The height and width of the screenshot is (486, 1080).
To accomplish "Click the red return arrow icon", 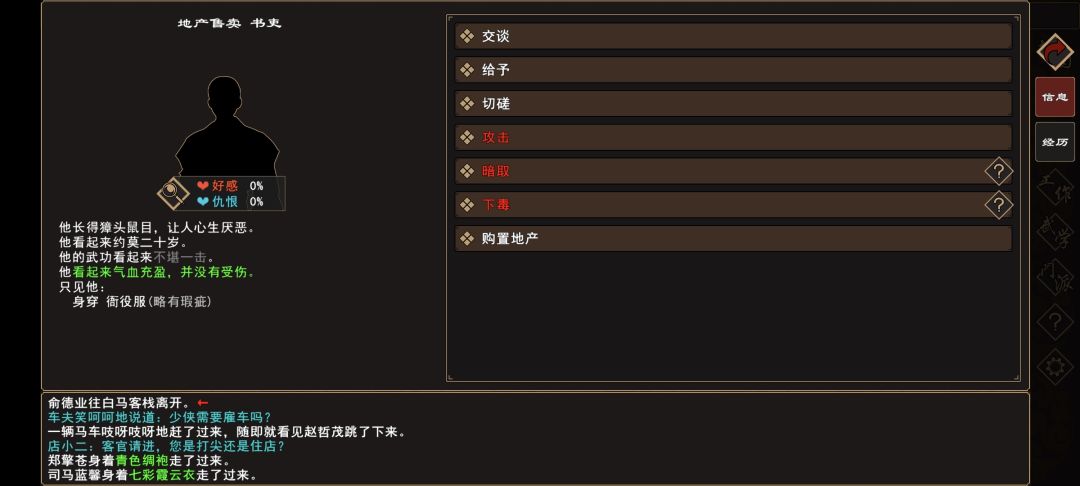I will (x=1055, y=52).
